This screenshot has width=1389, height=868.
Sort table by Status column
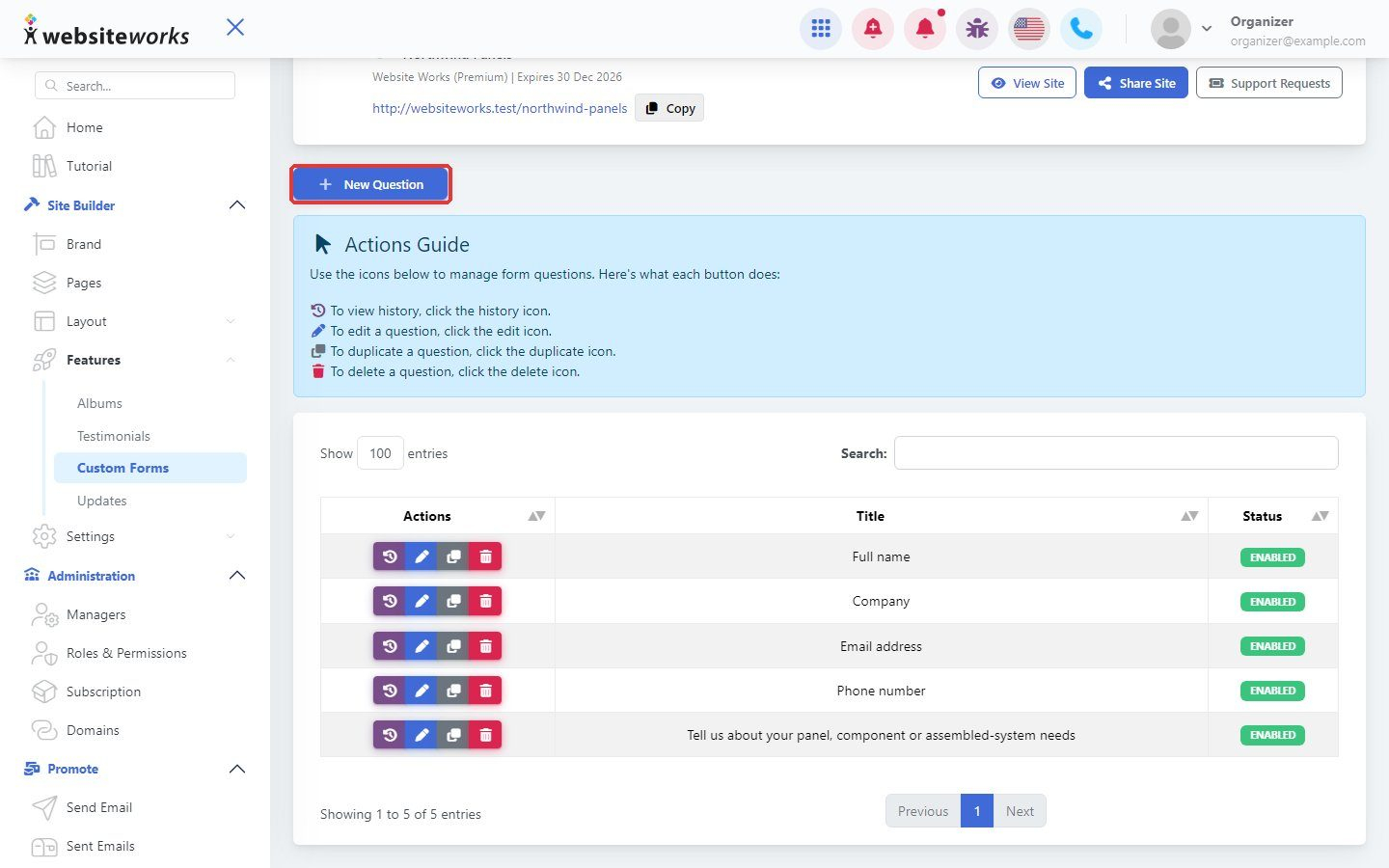(x=1321, y=516)
